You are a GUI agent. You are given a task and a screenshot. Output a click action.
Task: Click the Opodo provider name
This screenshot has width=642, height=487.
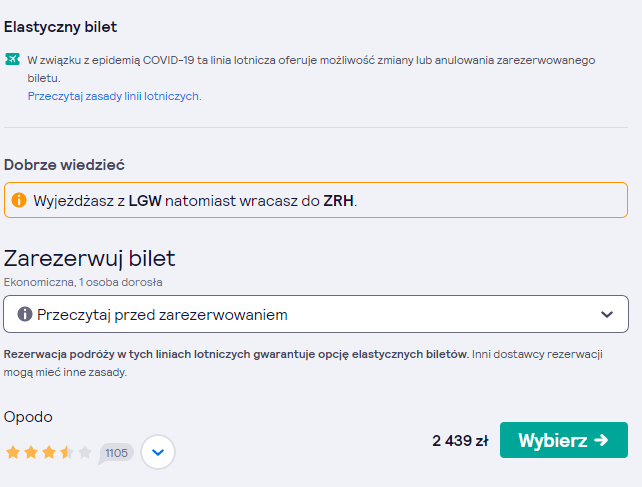coord(28,417)
